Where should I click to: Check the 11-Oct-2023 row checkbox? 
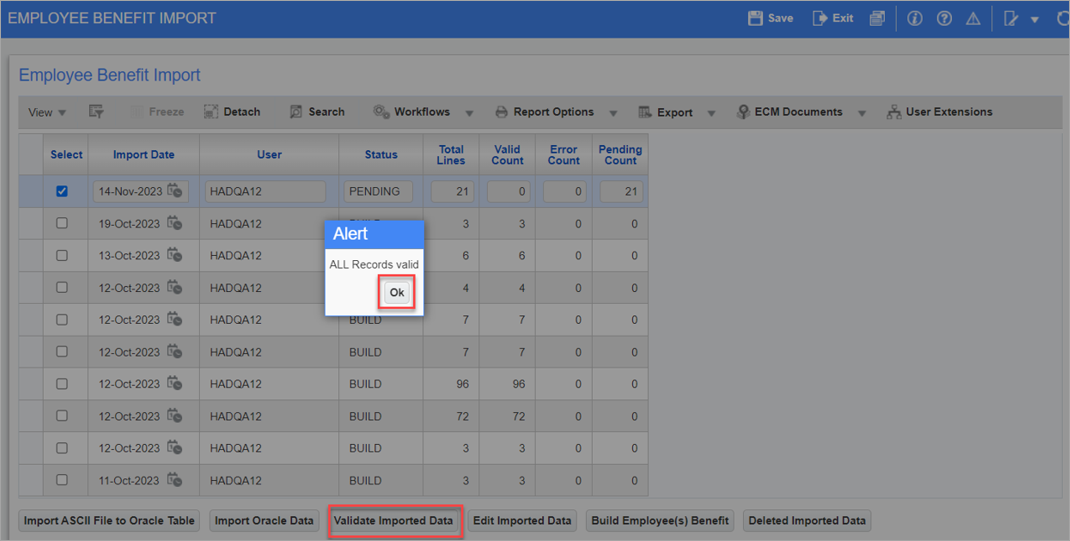(61, 480)
